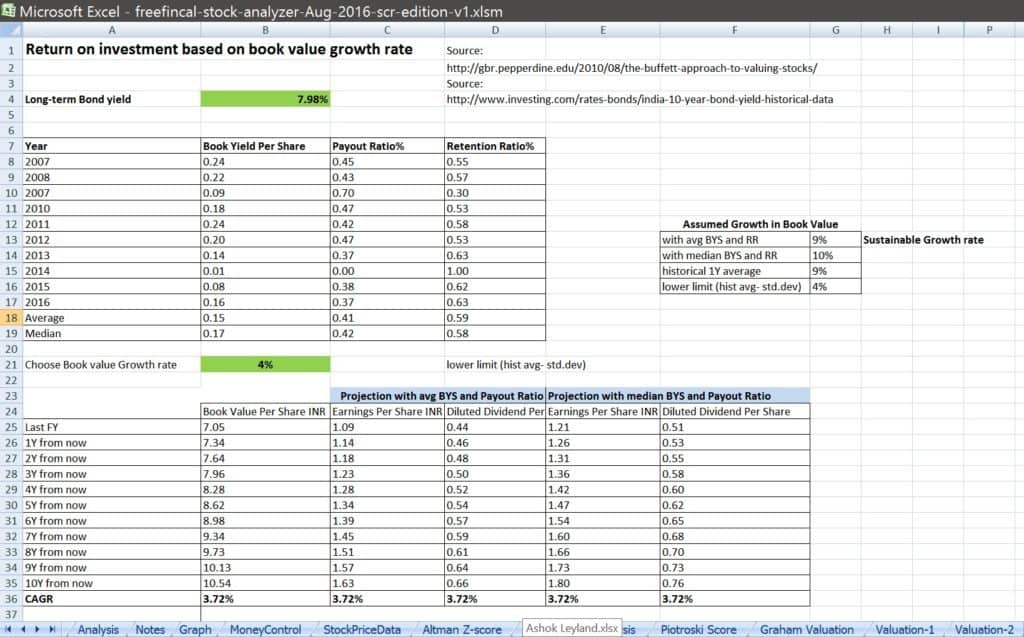Click column header B to select column
This screenshot has width=1024, height=637.
(x=265, y=30)
